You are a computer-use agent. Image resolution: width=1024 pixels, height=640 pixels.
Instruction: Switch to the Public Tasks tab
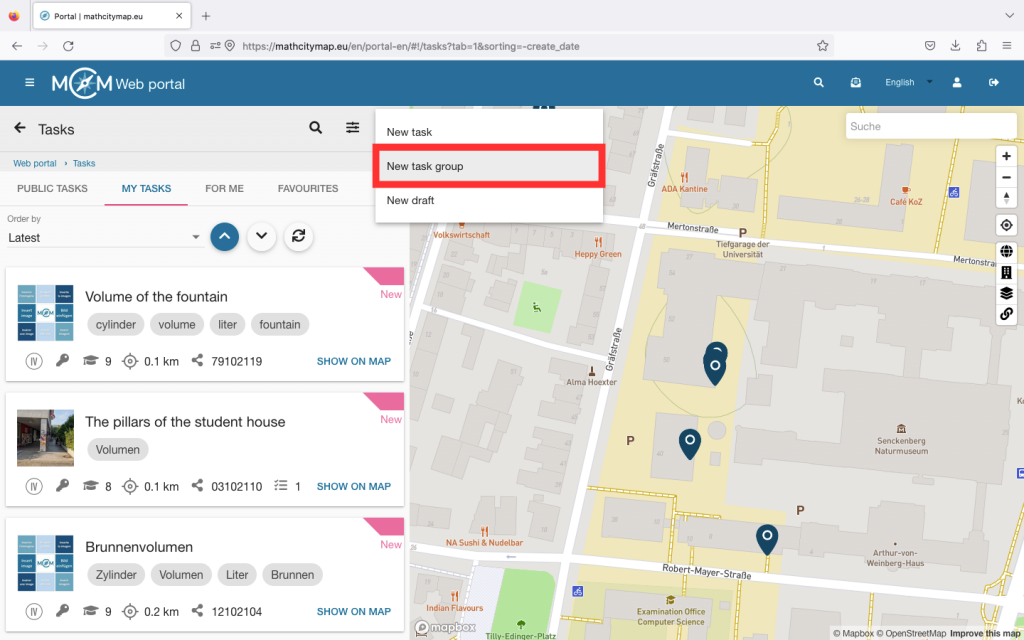tap(52, 188)
